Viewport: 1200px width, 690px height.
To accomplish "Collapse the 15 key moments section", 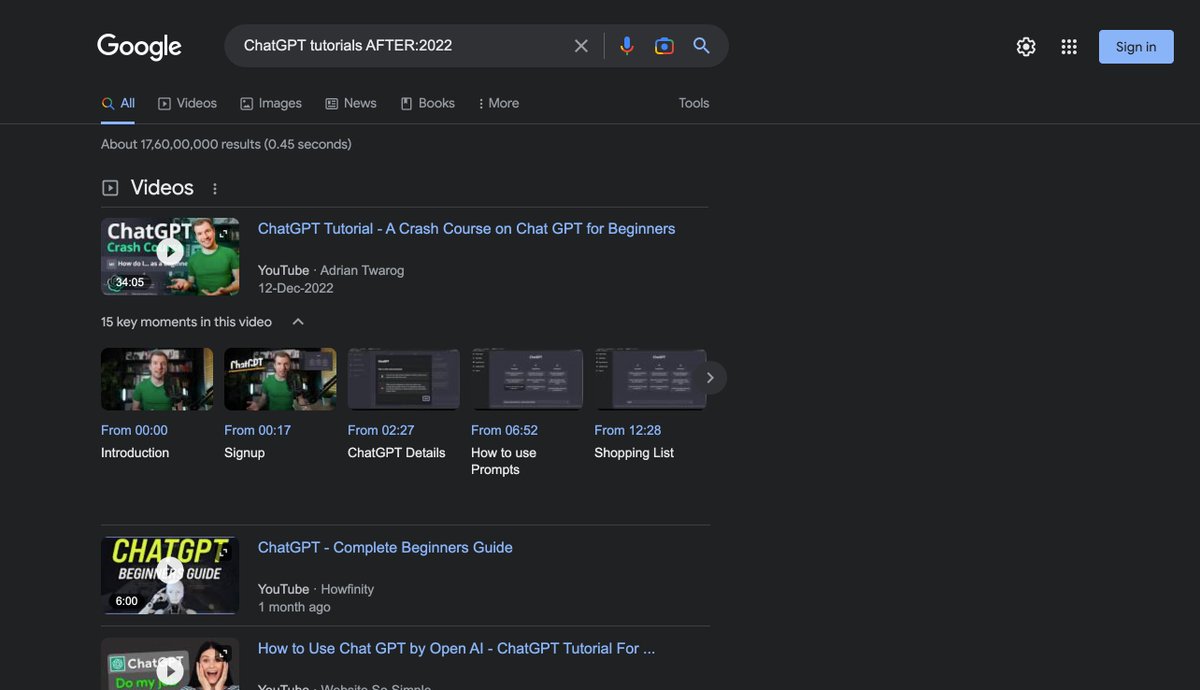I will pos(298,322).
